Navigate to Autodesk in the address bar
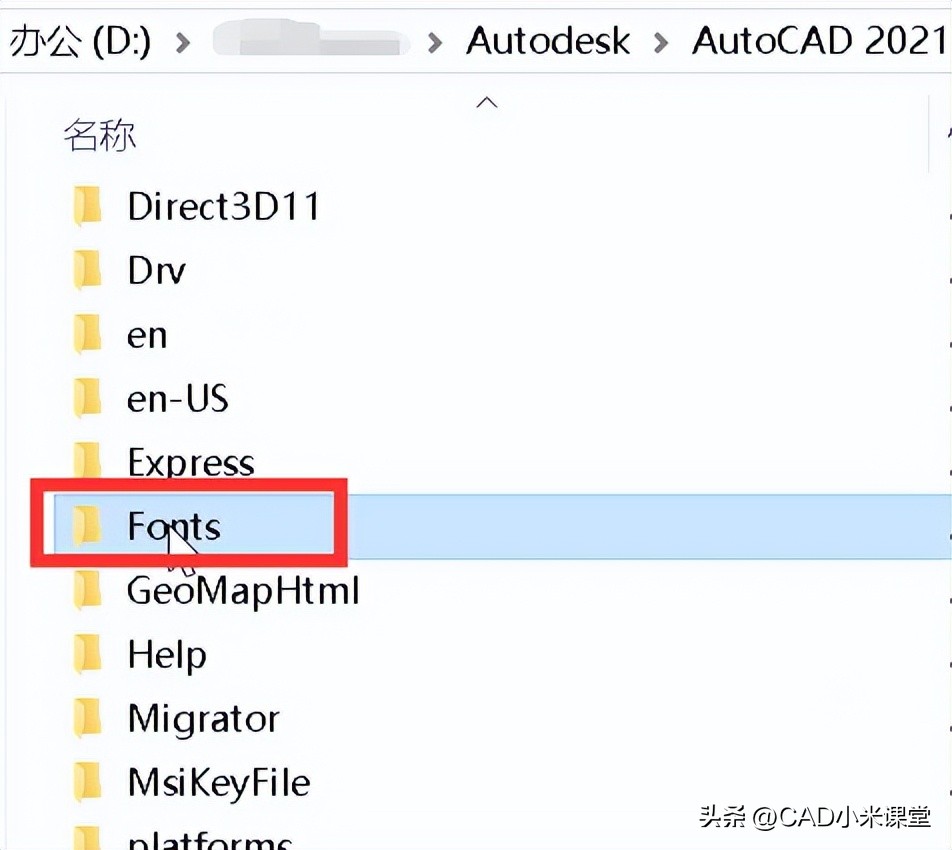This screenshot has height=850, width=952. pos(548,42)
